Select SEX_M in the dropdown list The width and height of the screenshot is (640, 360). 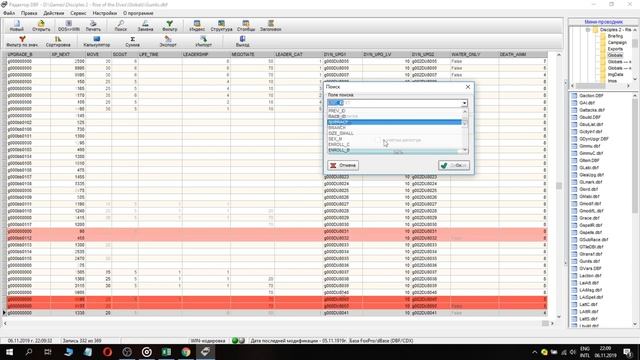394,139
